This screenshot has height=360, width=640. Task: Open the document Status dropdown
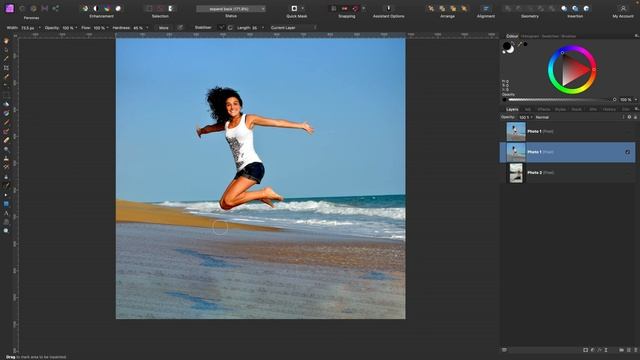[231, 9]
